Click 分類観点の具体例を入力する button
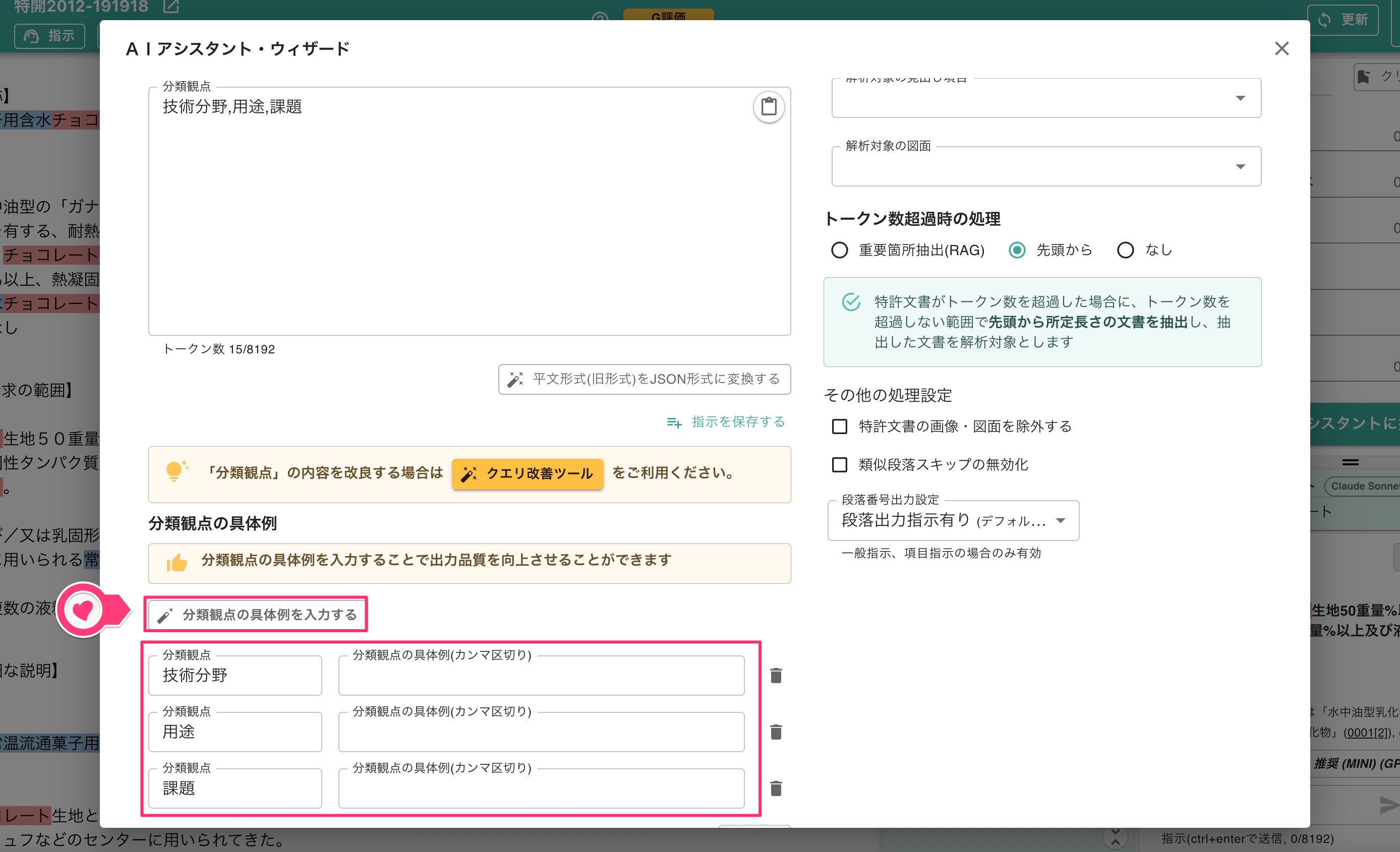Screen dimensions: 1400x852 [256, 615]
